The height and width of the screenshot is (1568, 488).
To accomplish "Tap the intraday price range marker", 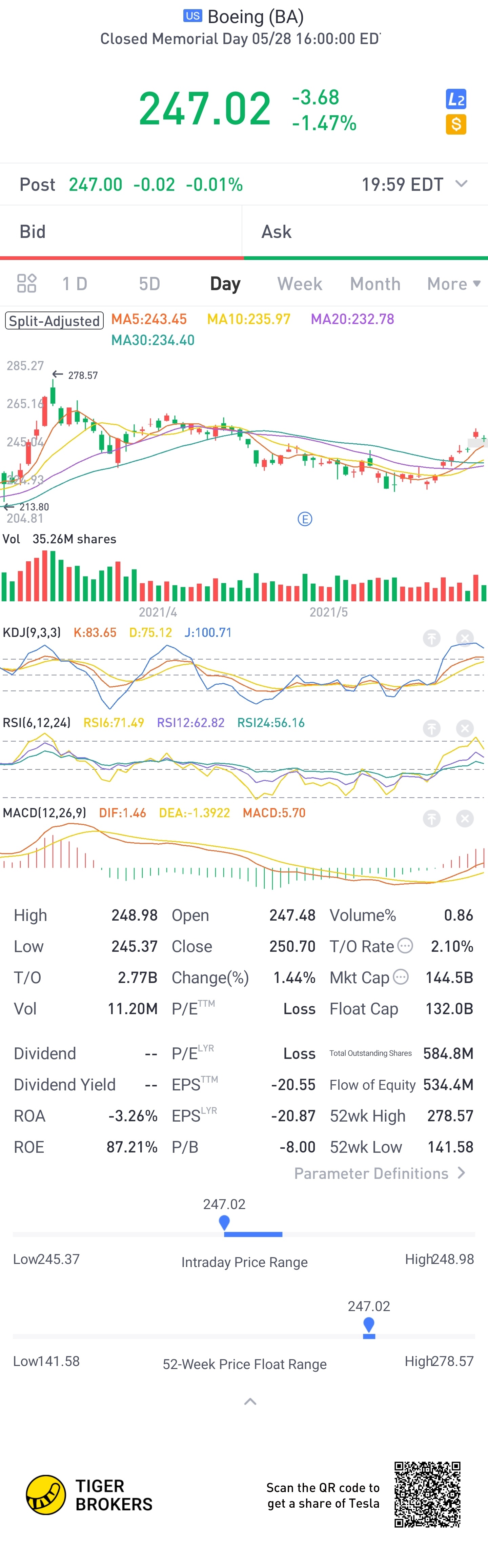I will coord(224,1222).
